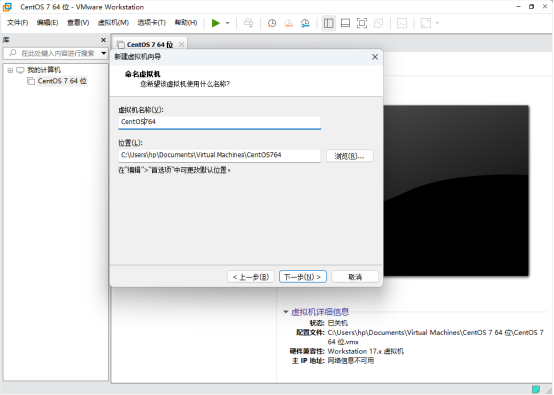Viewport: 554px width, 395px height.
Task: Select 我的计算机 in the library tree
Action: click(44, 70)
